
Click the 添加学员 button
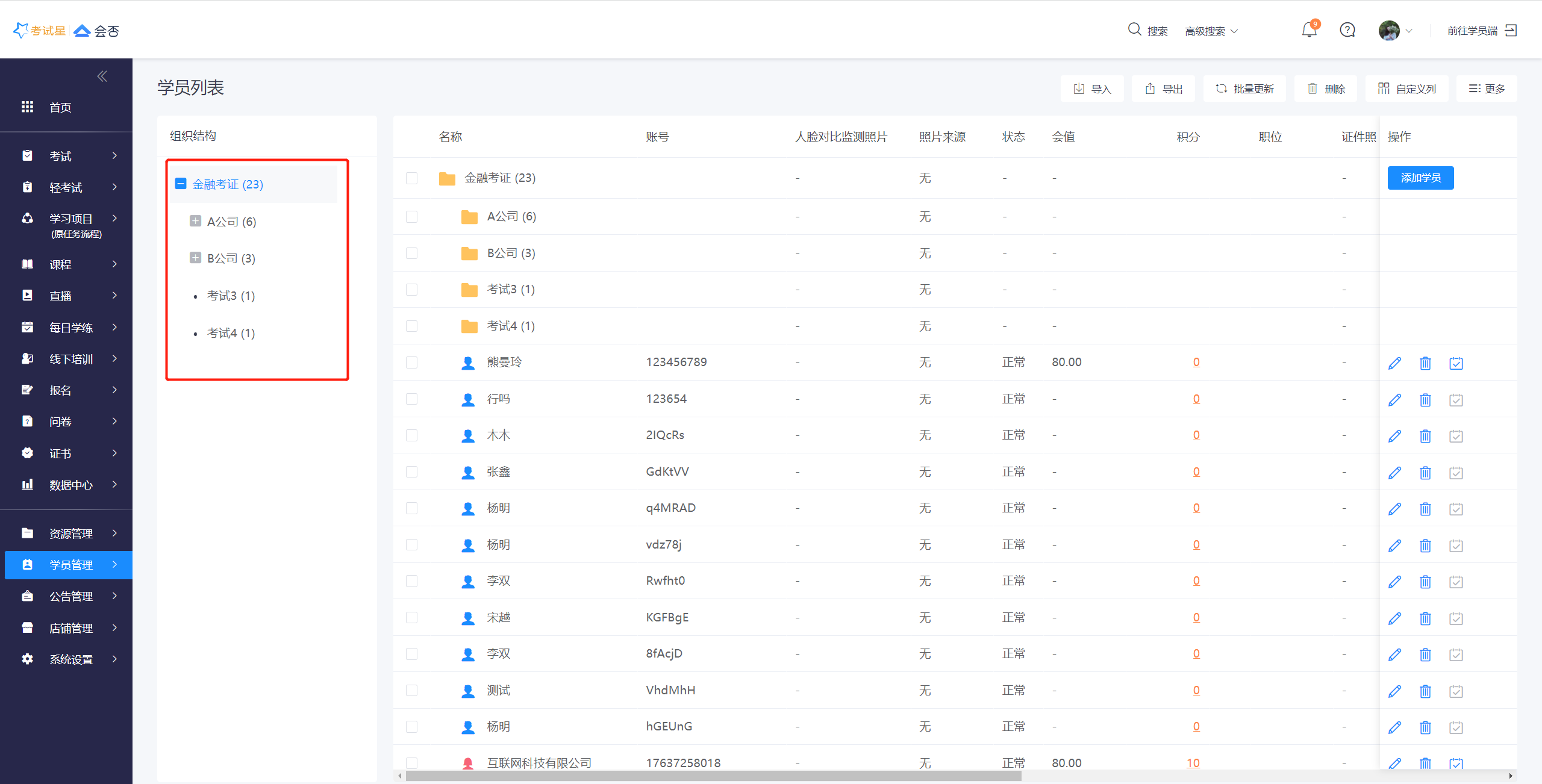[x=1420, y=178]
